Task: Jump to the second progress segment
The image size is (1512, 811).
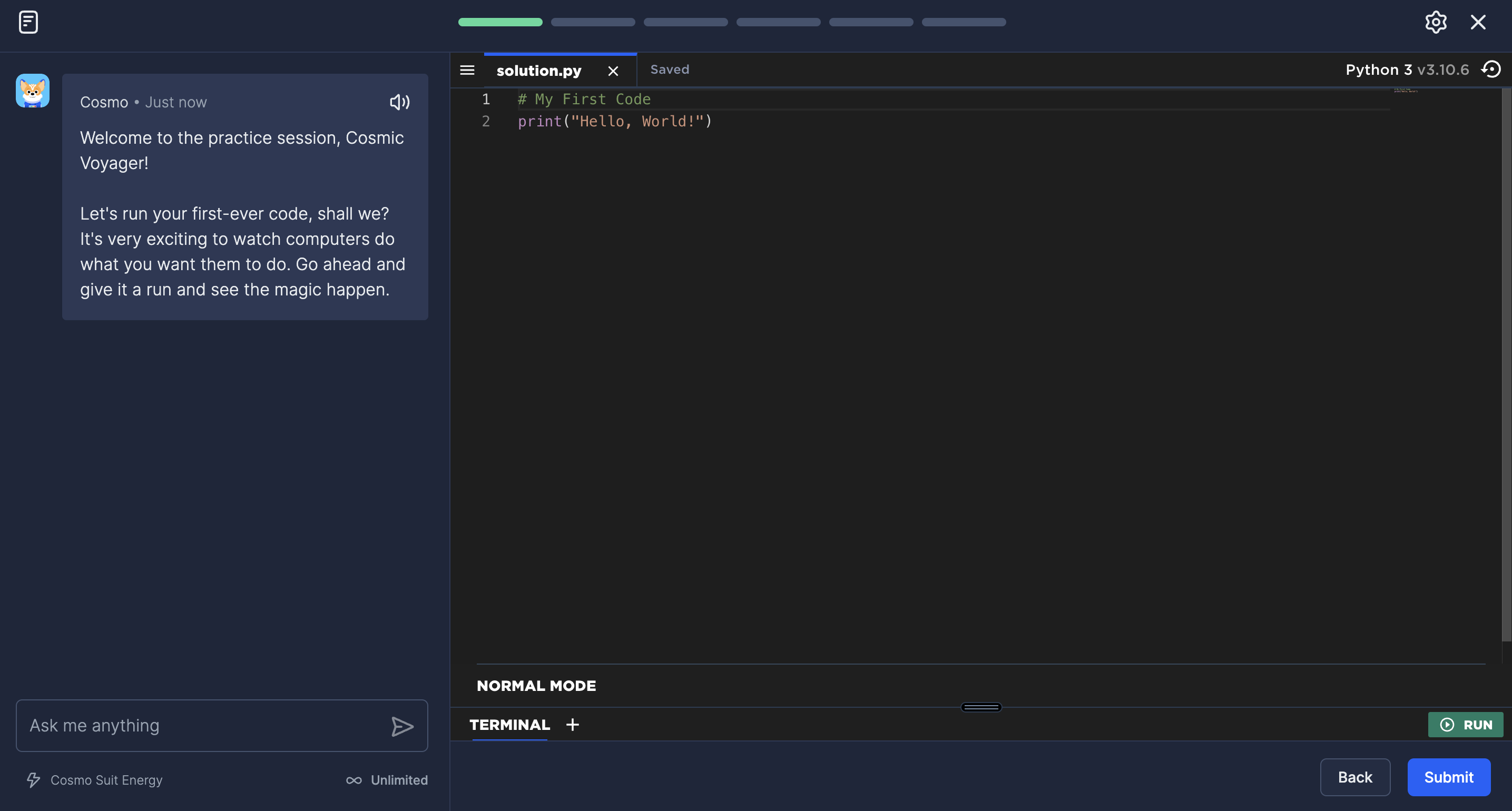Action: pos(593,22)
